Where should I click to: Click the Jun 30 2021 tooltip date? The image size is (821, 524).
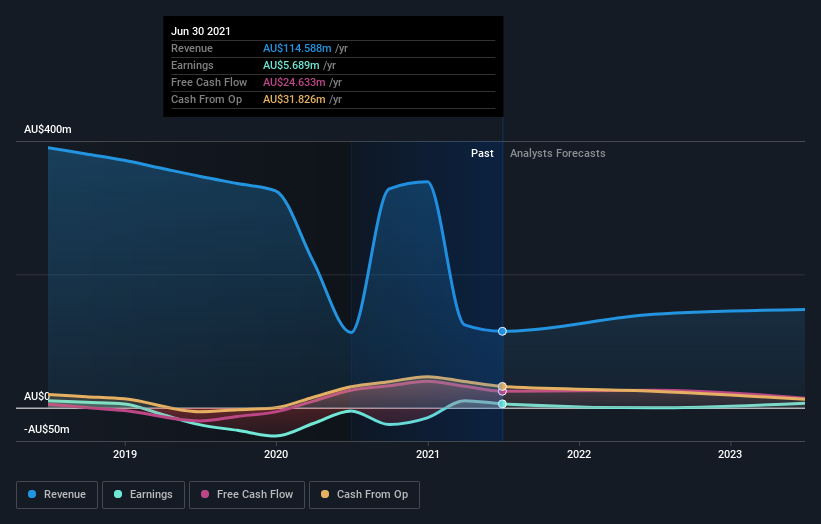pyautogui.click(x=201, y=31)
